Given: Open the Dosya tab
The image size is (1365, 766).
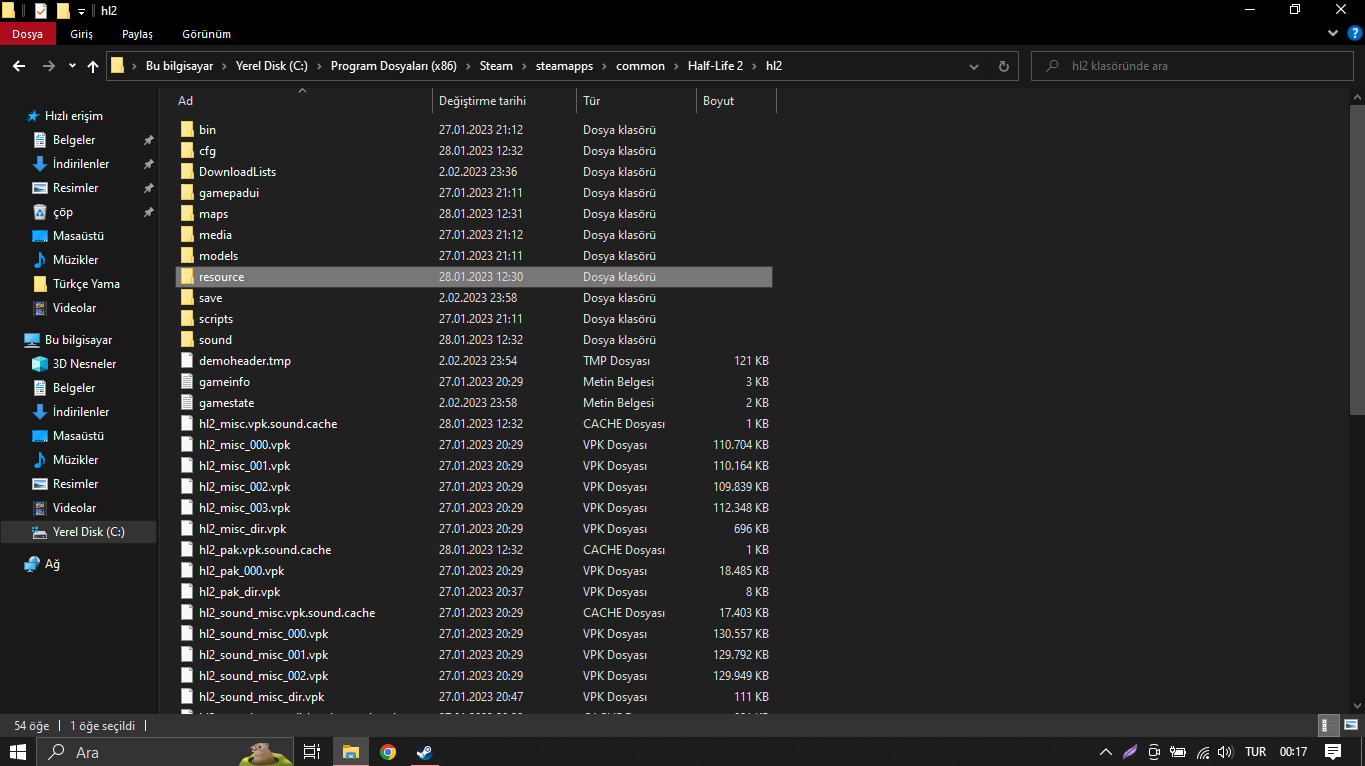Looking at the screenshot, I should coord(27,34).
